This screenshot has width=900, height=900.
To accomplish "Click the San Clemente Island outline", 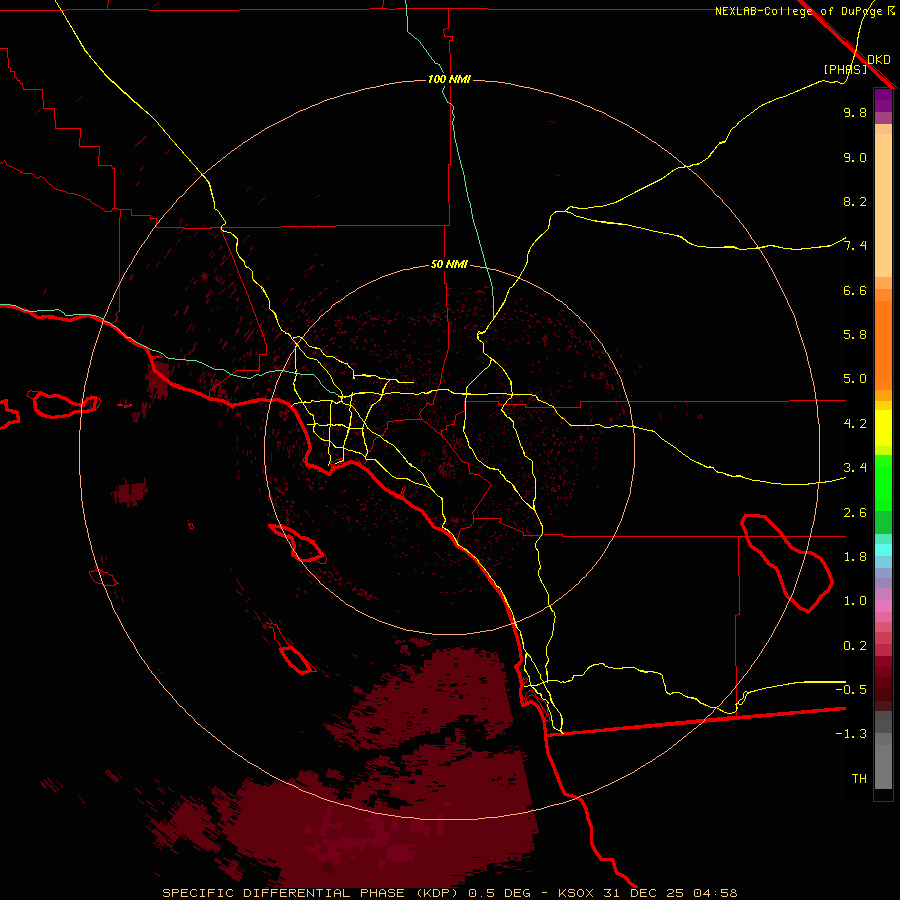I will pos(297,660).
